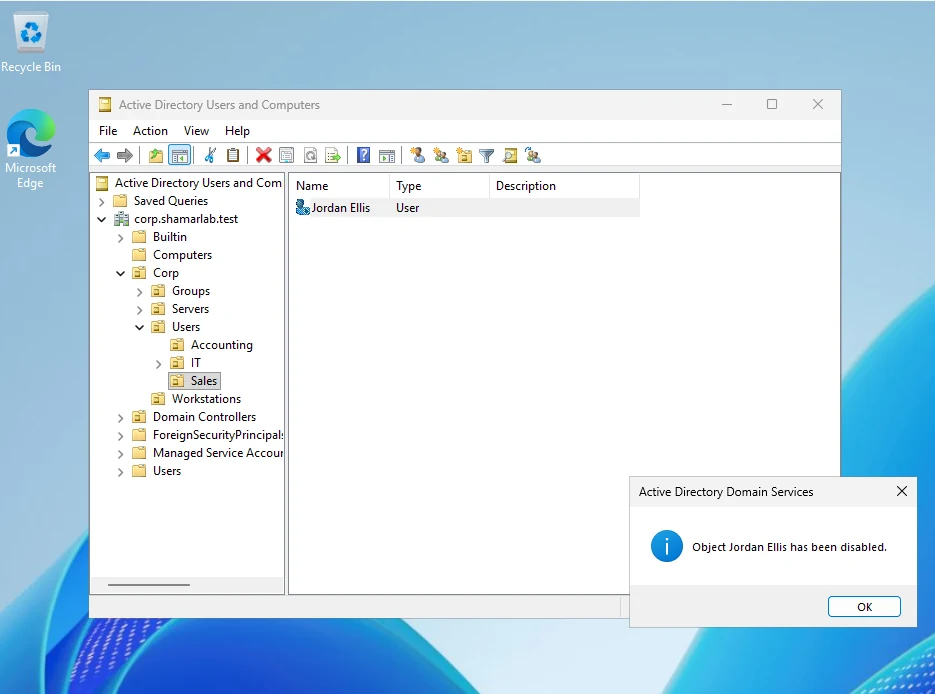This screenshot has width=935, height=694.
Task: Select the bottom-level Users container
Action: tap(166, 470)
